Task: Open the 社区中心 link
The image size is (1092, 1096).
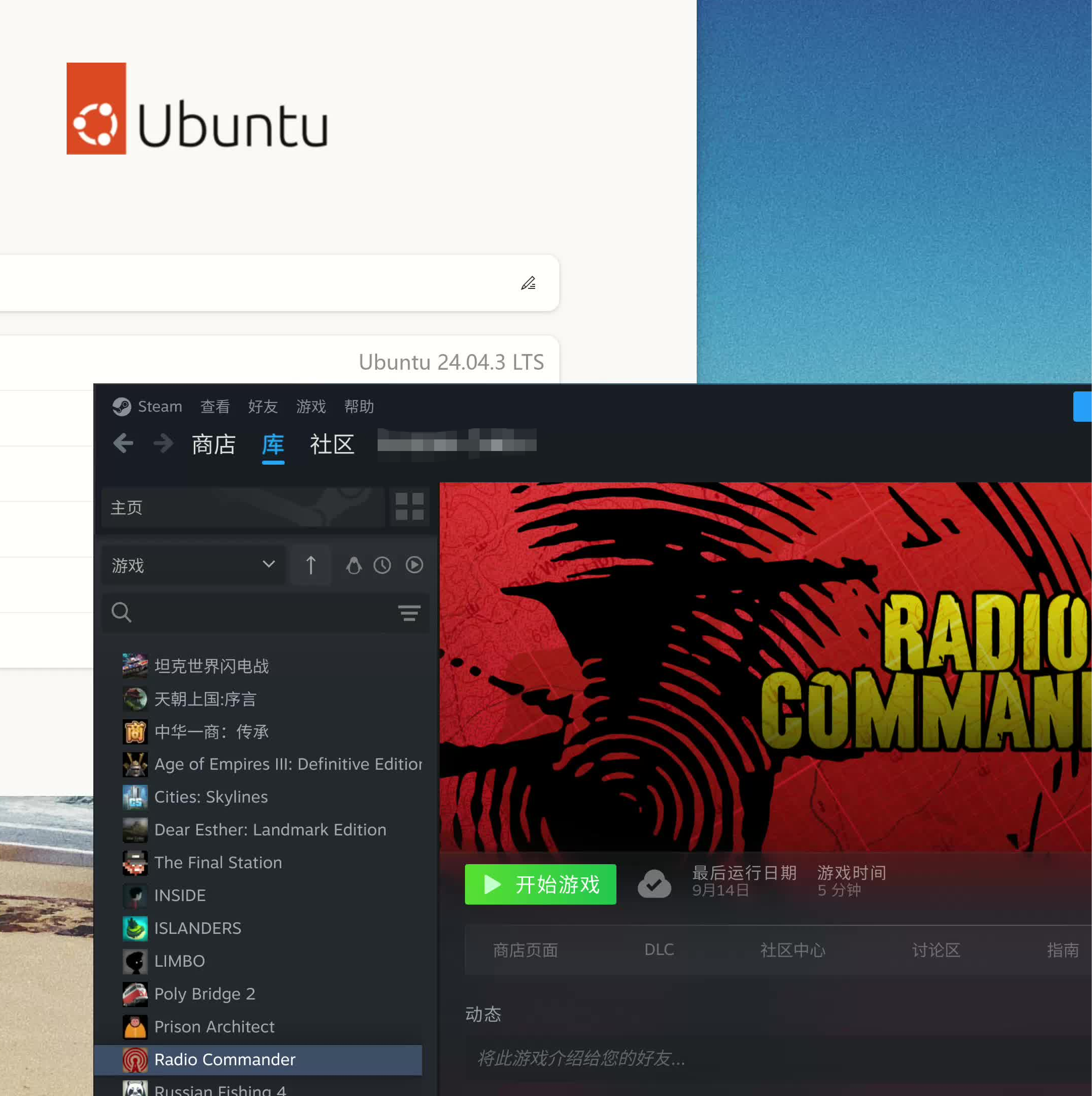Action: click(793, 950)
